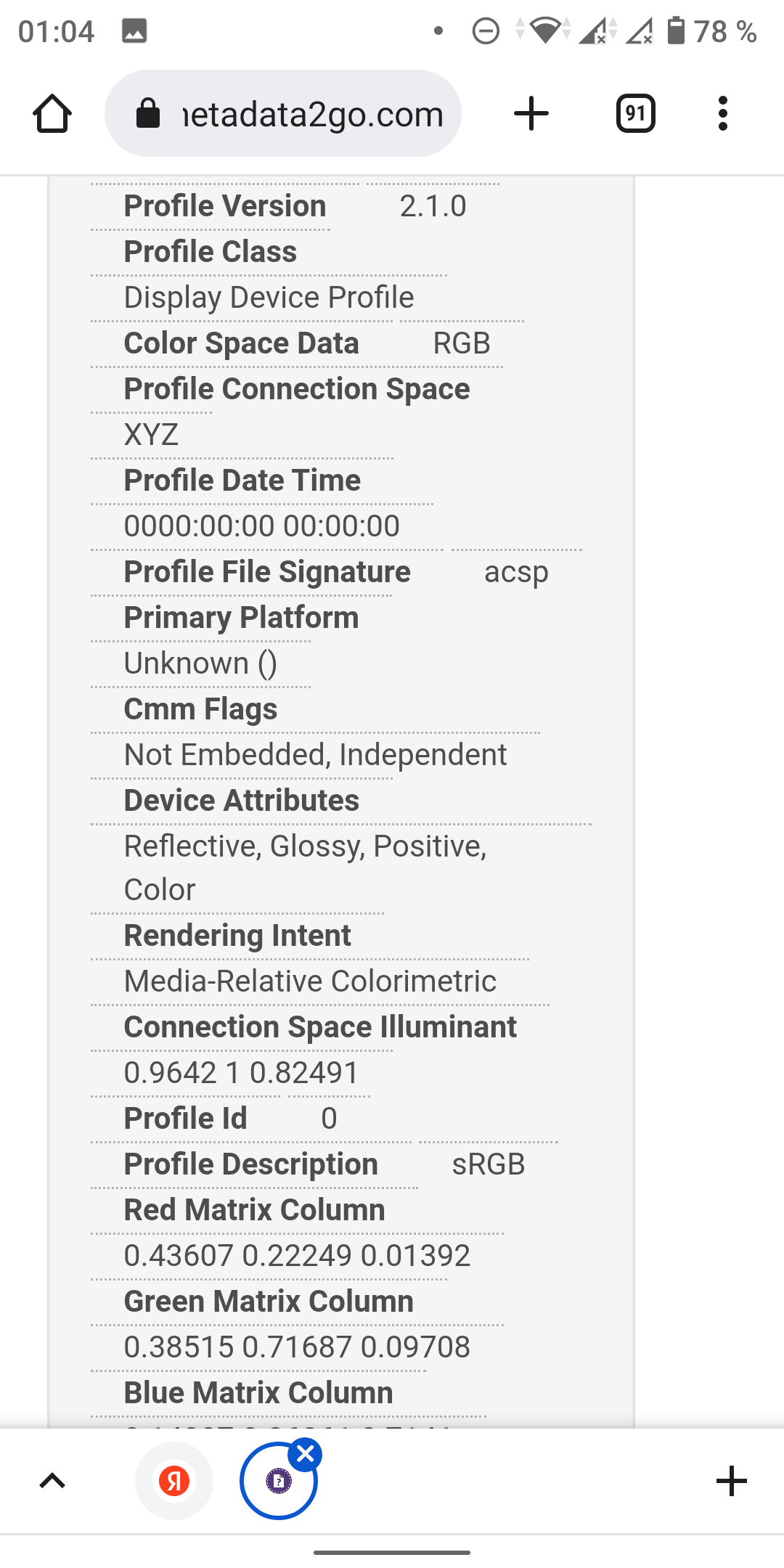
Task: Switch to the Yandex tab icon
Action: click(174, 1481)
